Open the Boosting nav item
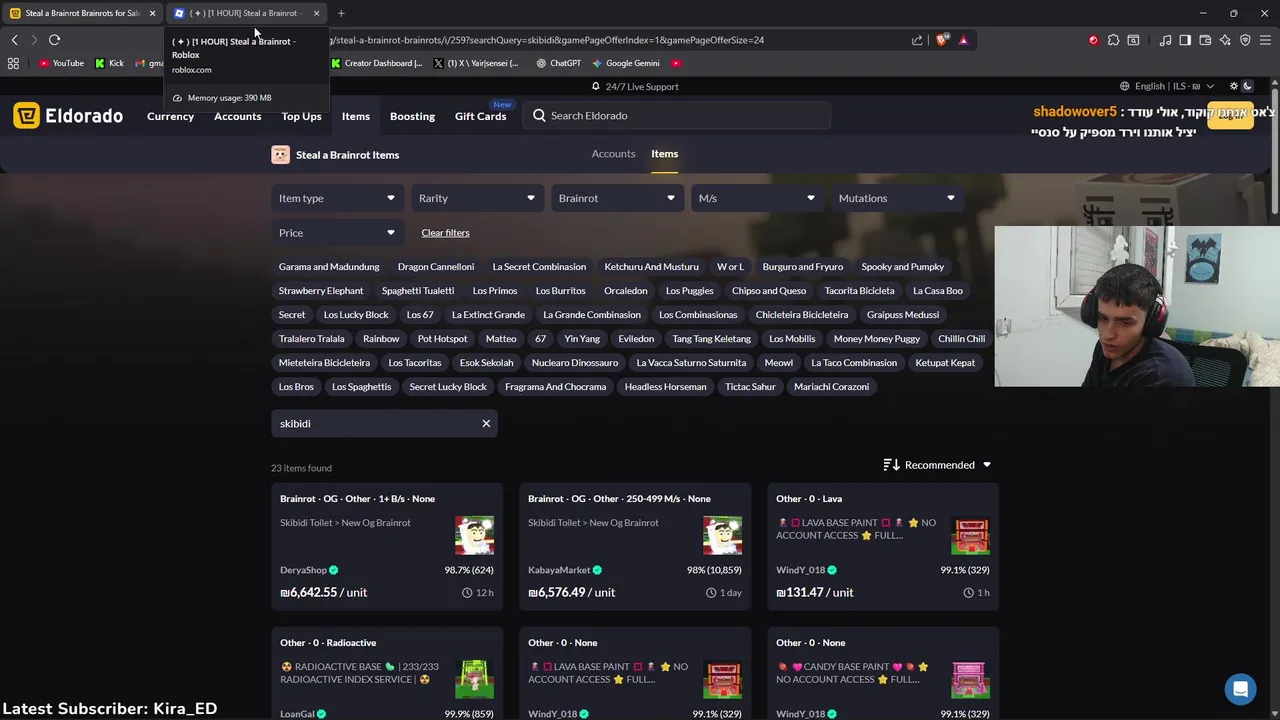This screenshot has width=1280, height=720. (x=412, y=116)
